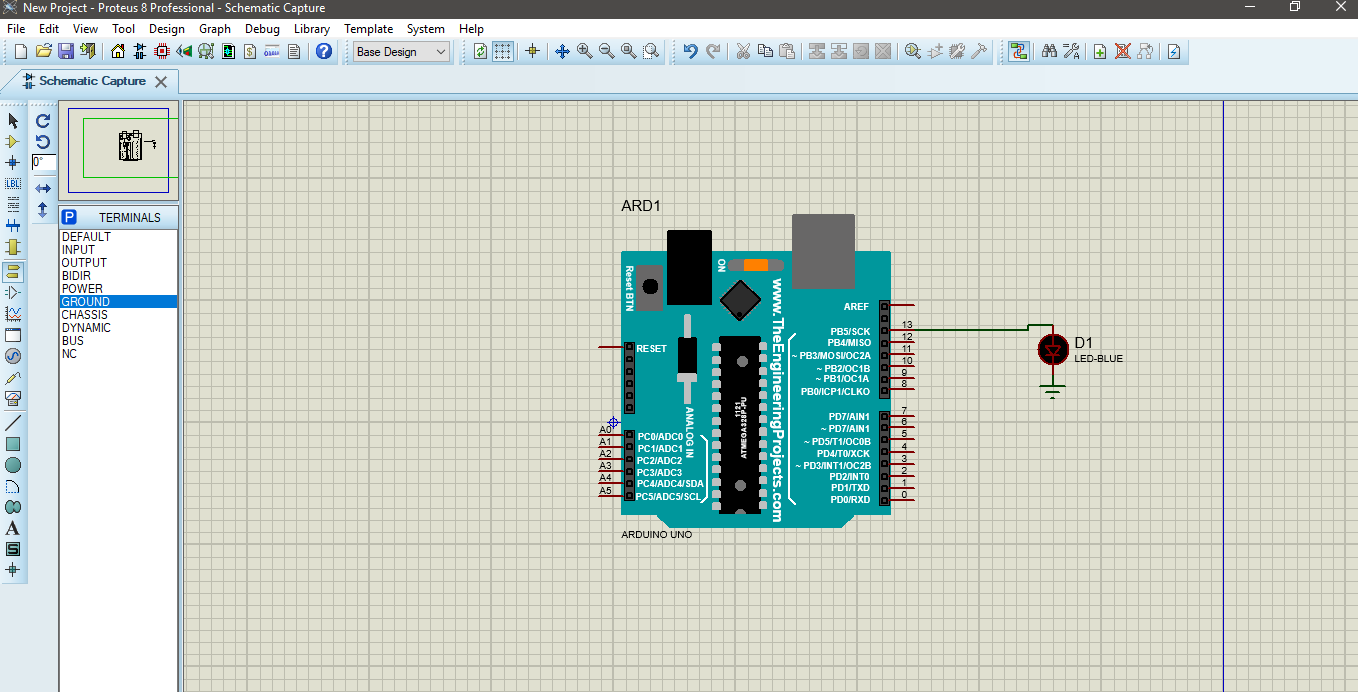The height and width of the screenshot is (692, 1358).
Task: Click the Y-Mirror vertical flip icon
Action: tap(43, 210)
